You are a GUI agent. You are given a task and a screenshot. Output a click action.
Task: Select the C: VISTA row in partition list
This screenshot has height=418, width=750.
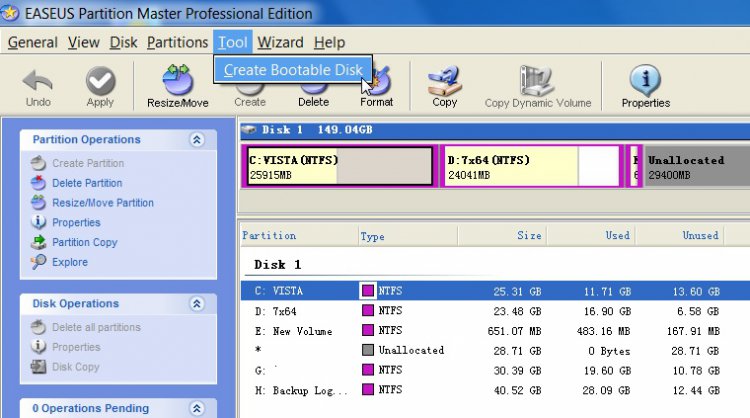(495, 291)
